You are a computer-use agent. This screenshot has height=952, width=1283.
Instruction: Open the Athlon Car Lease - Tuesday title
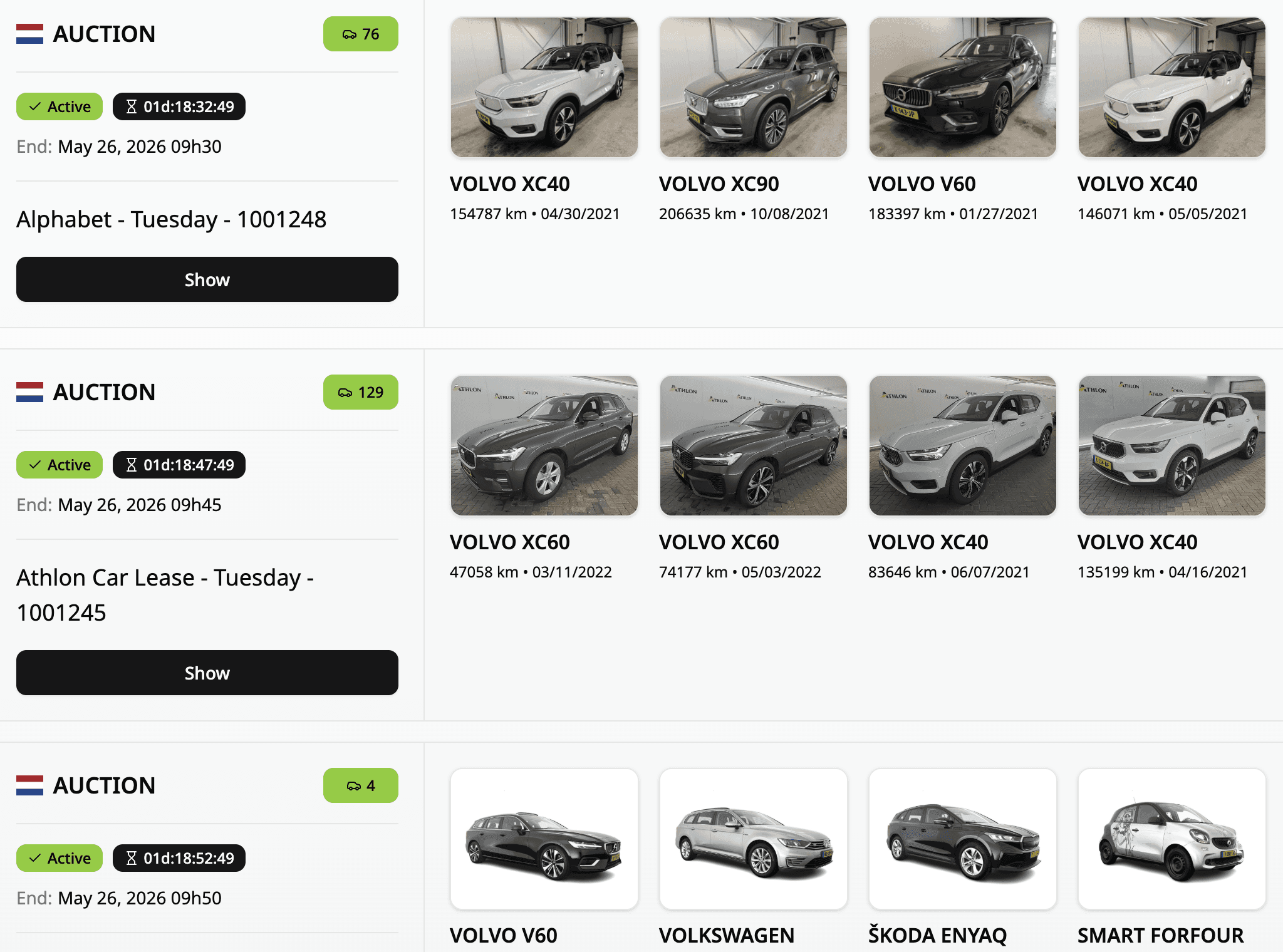coord(165,595)
